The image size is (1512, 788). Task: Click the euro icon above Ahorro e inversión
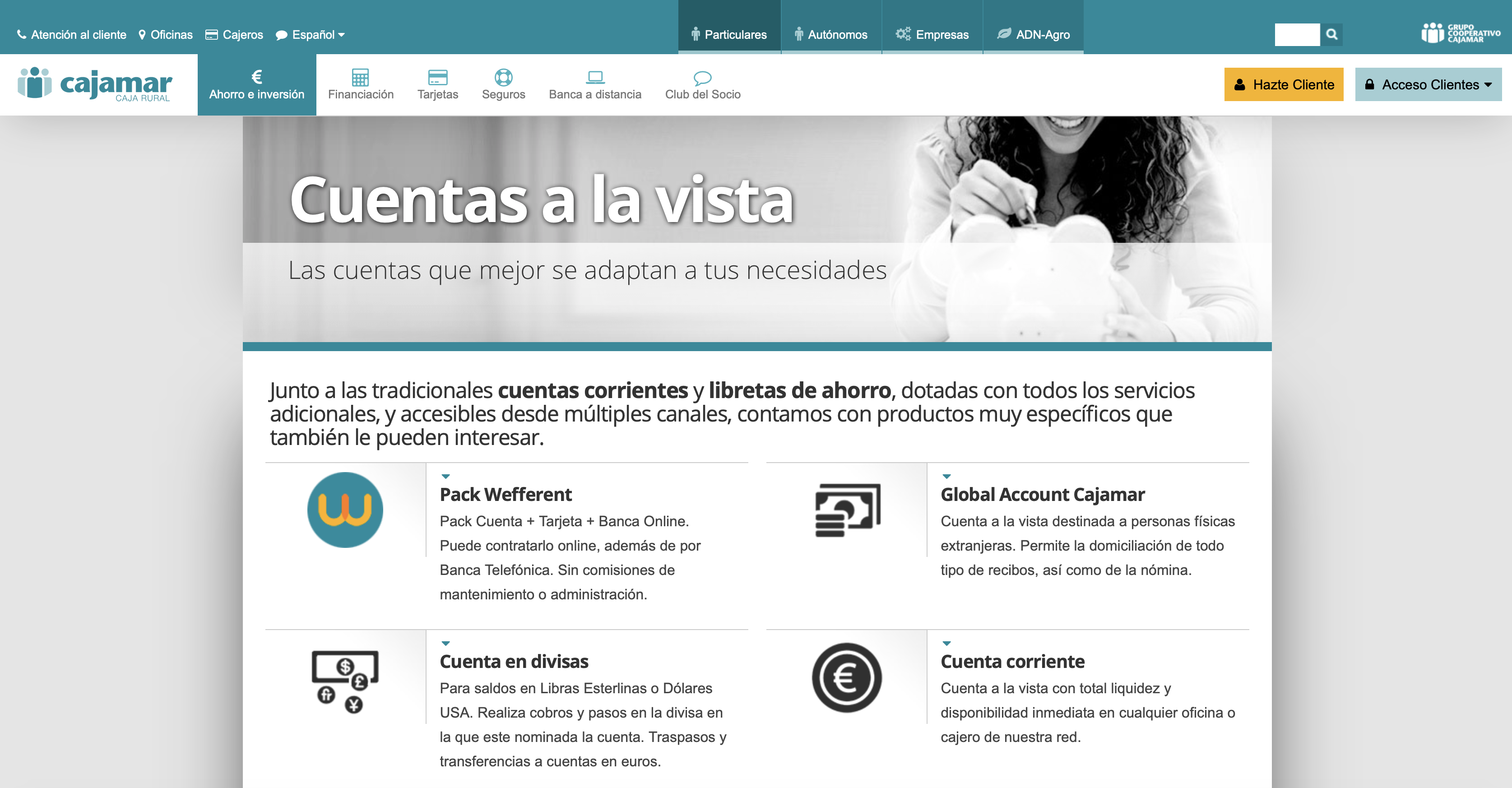click(256, 76)
